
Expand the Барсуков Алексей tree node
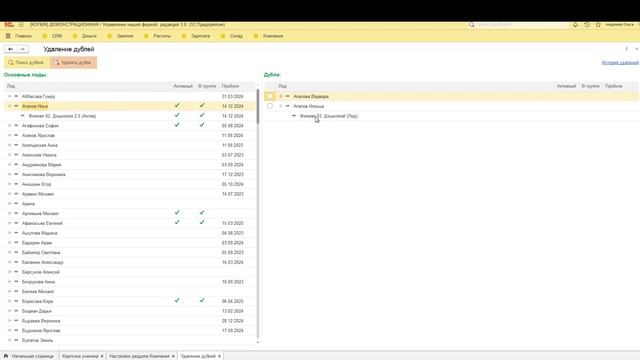click(9, 272)
